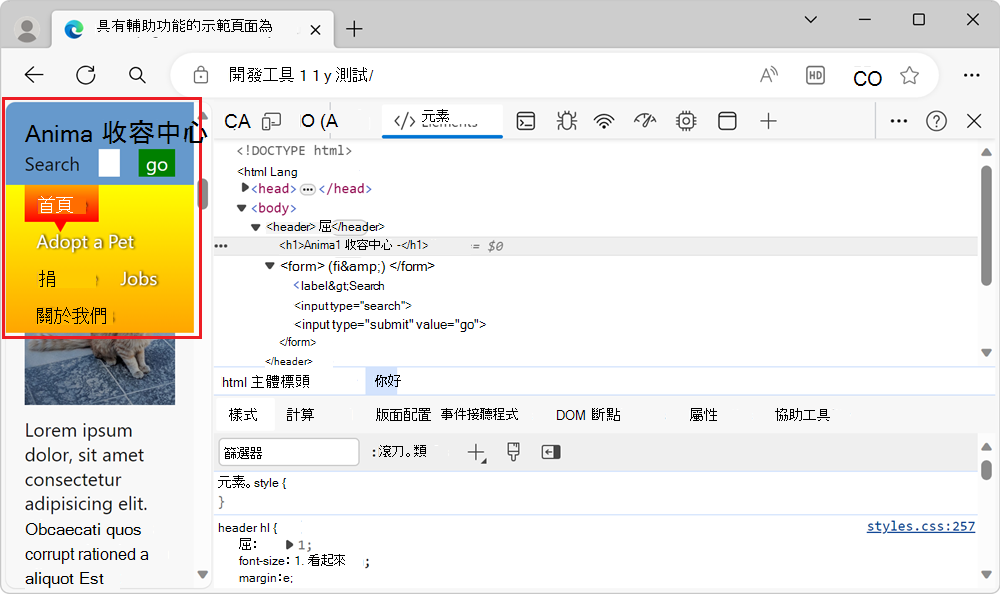Screen dimensions: 1000x594
Task: Switch to the 計算 tab
Action: 300,414
